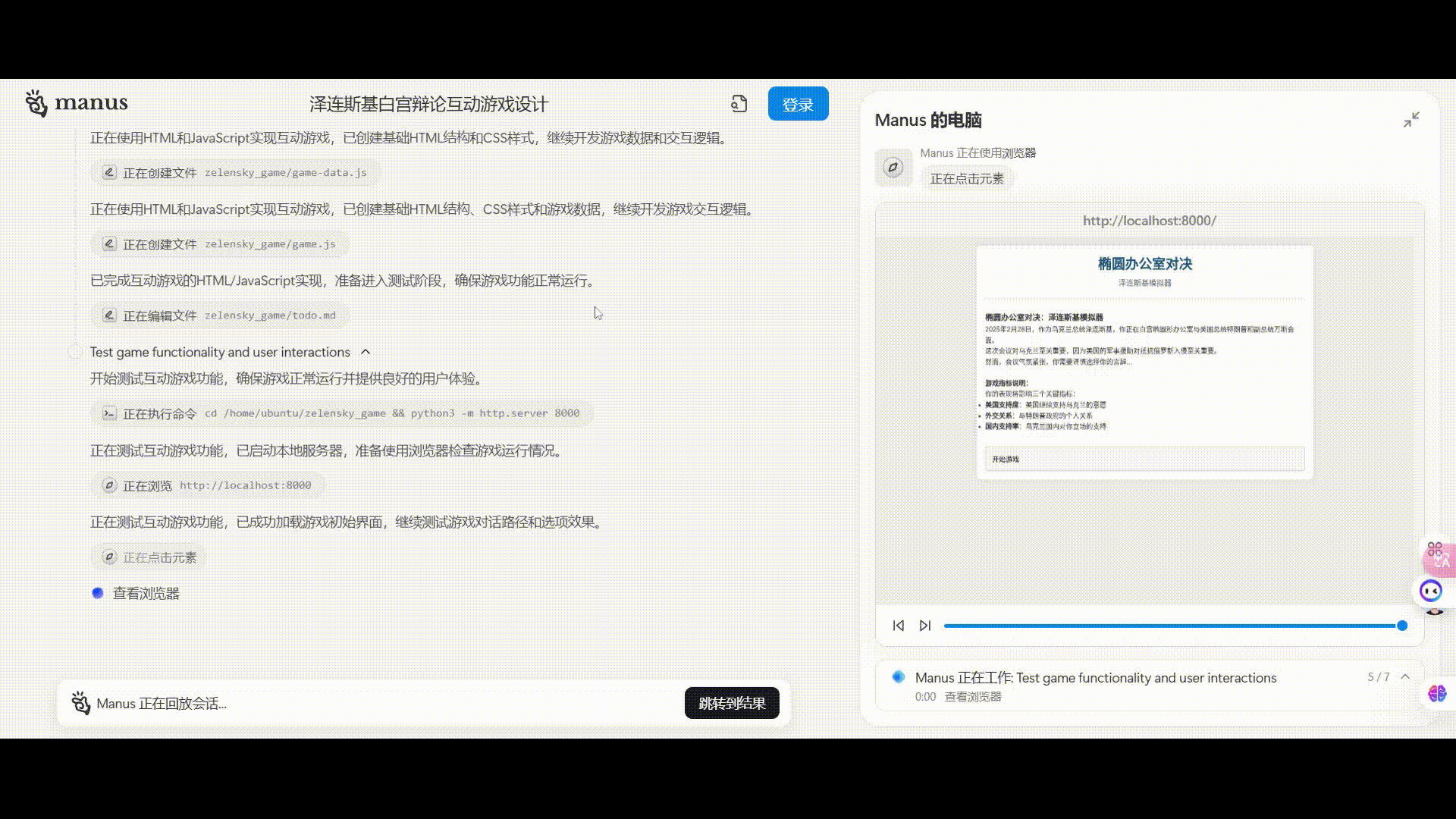
Task: Click the browser compass icon in panel
Action: coord(893,168)
